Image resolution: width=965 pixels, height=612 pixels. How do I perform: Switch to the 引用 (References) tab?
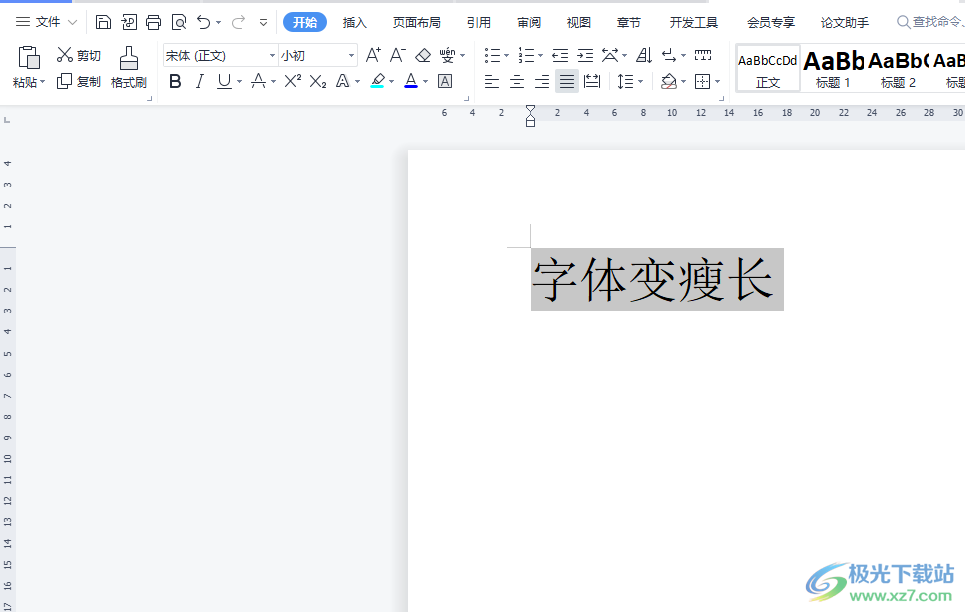[478, 23]
